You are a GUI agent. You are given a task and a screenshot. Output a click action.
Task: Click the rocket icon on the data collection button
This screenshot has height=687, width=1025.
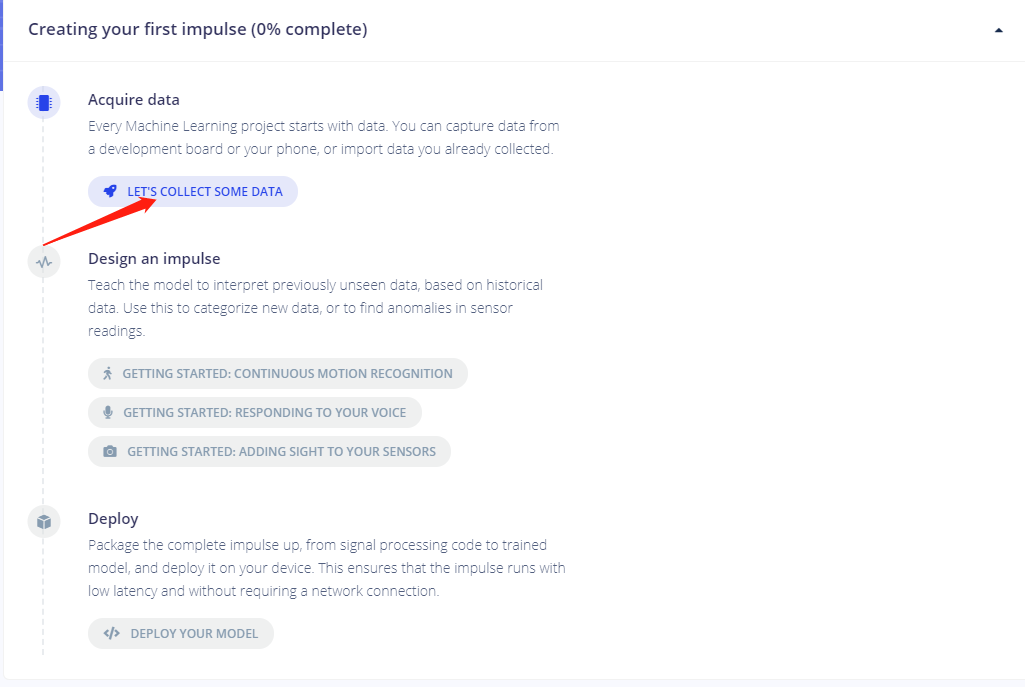tap(110, 190)
